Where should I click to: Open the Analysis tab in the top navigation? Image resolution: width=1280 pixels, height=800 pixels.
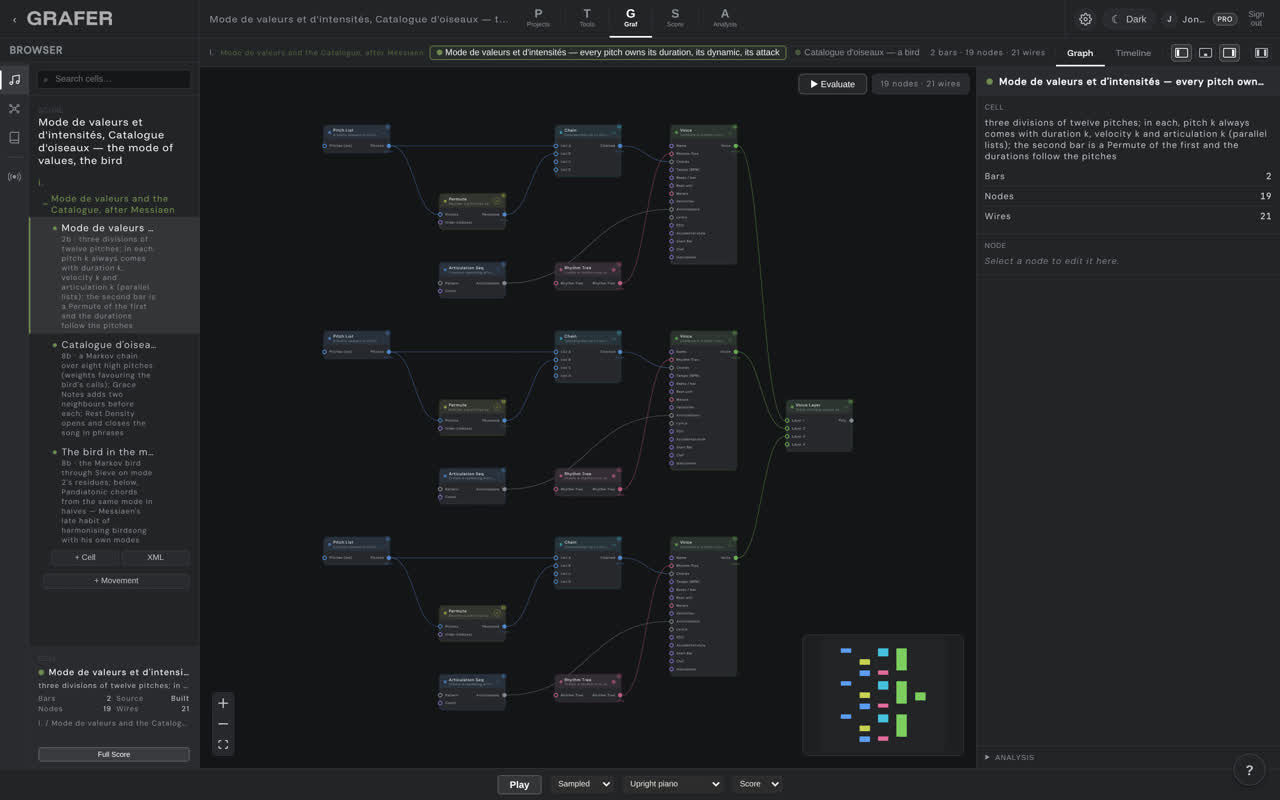(725, 18)
